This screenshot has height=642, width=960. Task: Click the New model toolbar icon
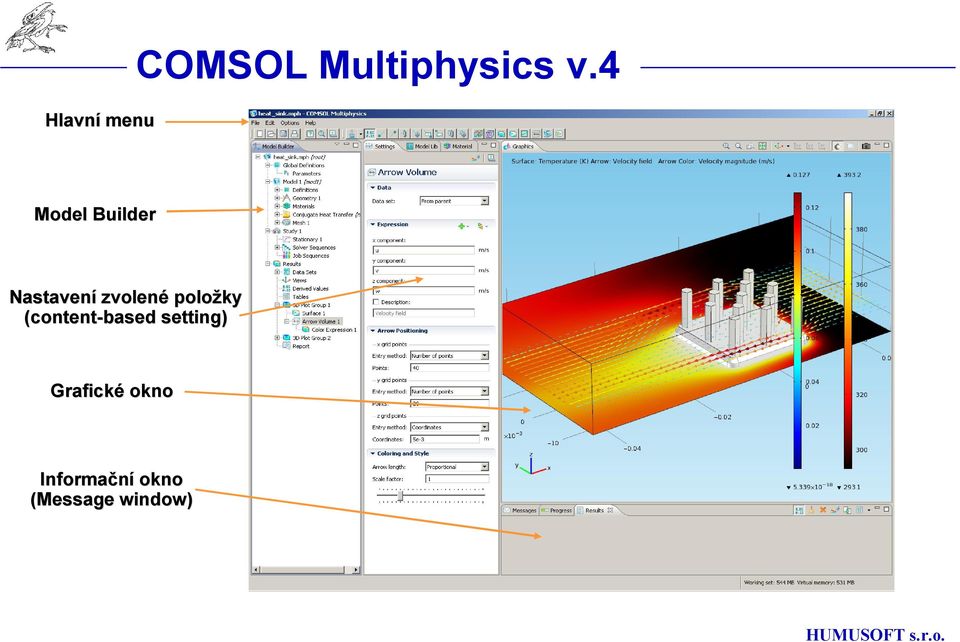point(260,133)
